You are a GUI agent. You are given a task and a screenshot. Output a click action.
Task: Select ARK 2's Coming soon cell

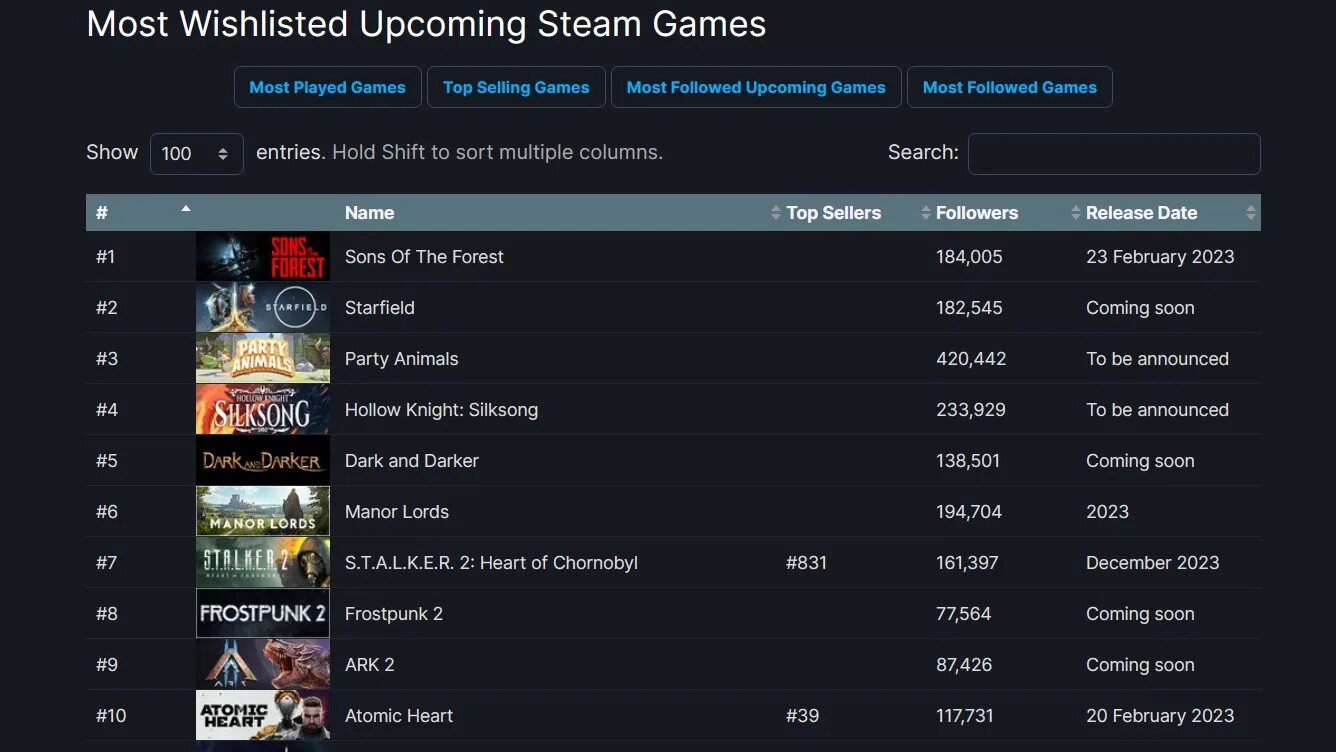pyautogui.click(x=1140, y=665)
